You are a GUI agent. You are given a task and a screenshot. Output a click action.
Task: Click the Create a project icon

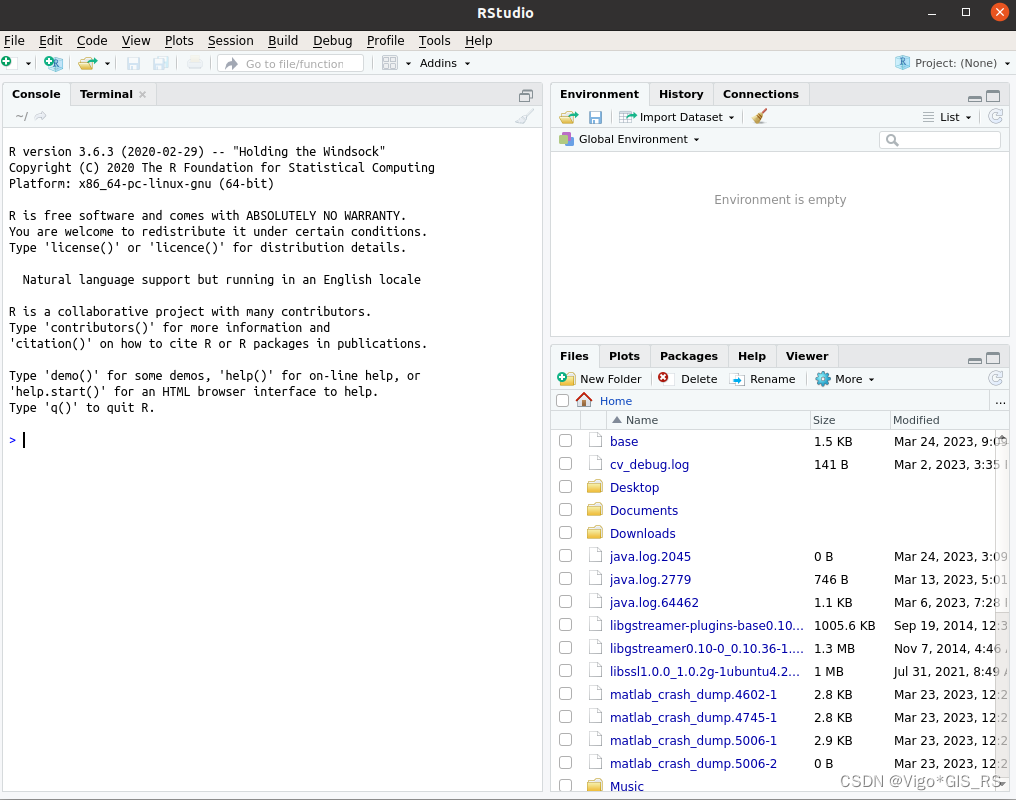pos(53,63)
